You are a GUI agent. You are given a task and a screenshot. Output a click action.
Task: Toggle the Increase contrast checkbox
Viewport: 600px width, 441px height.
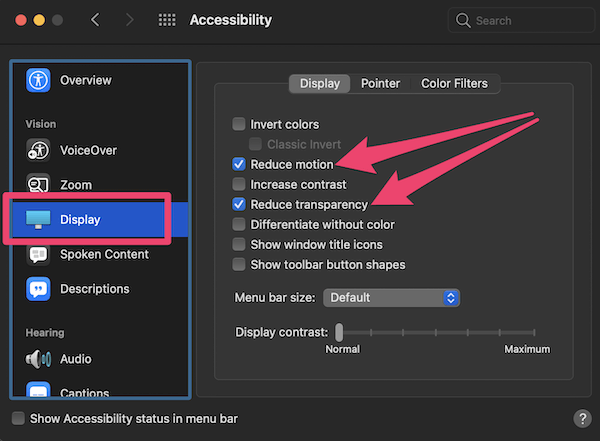coord(239,184)
